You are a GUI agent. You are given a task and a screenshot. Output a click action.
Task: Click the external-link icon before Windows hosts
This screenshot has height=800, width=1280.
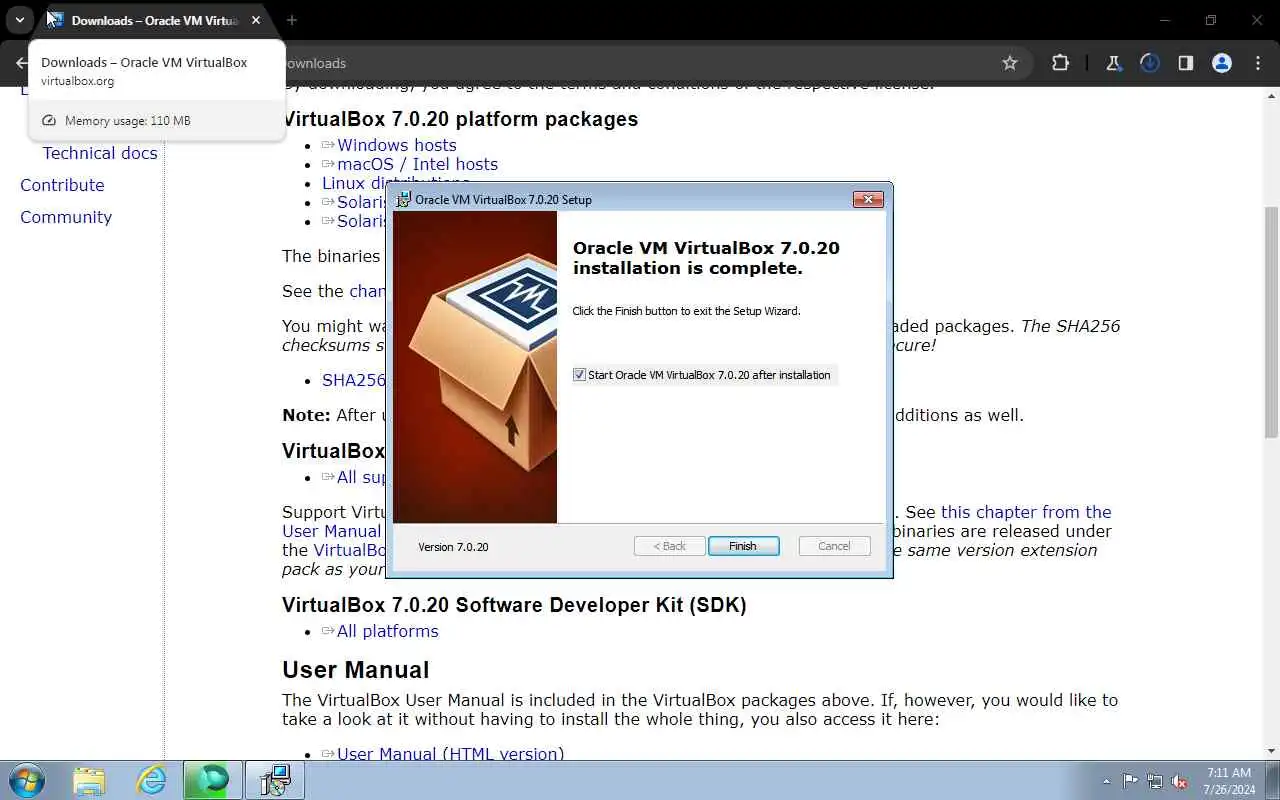pyautogui.click(x=328, y=145)
